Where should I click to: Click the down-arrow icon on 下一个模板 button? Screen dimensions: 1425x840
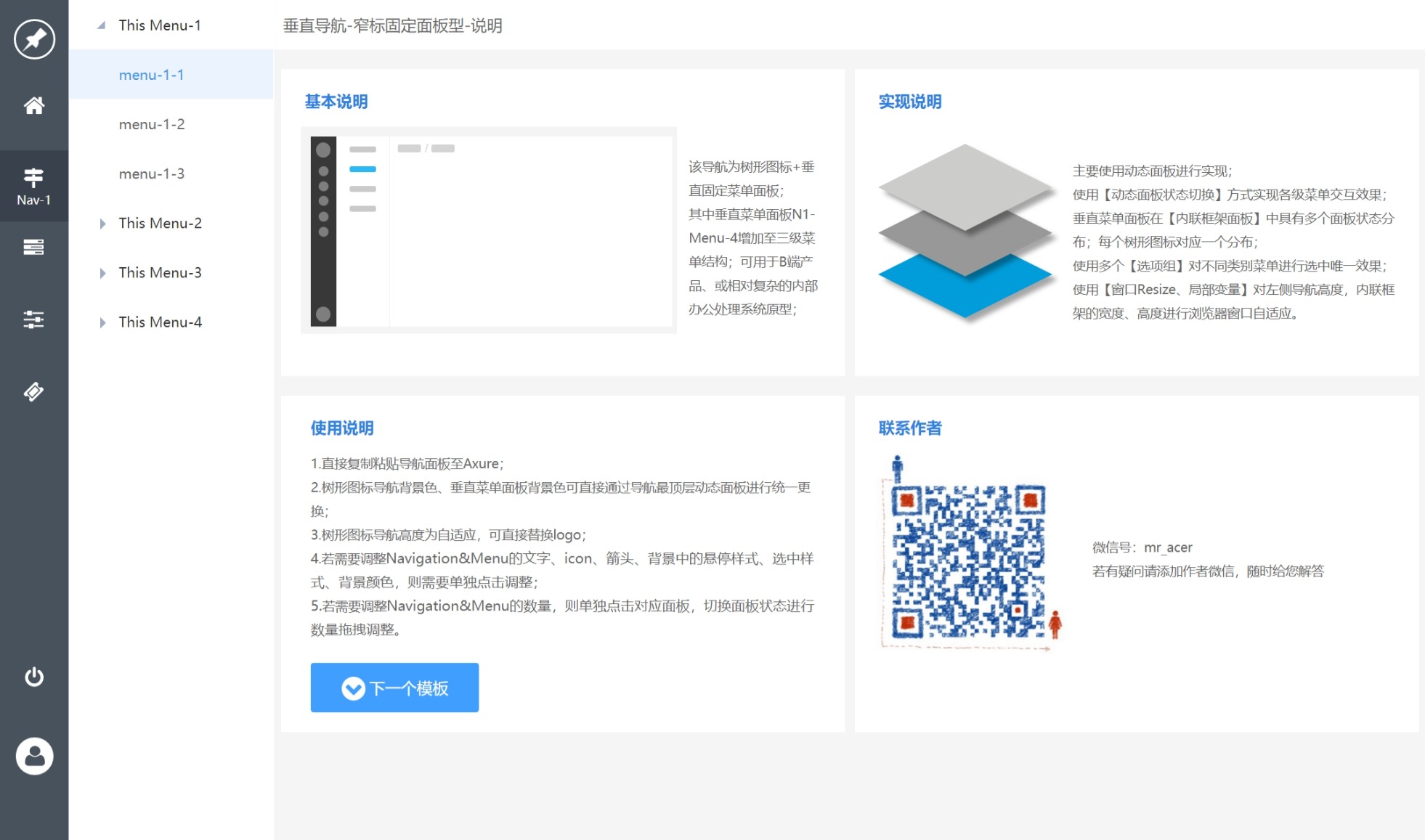pos(353,688)
